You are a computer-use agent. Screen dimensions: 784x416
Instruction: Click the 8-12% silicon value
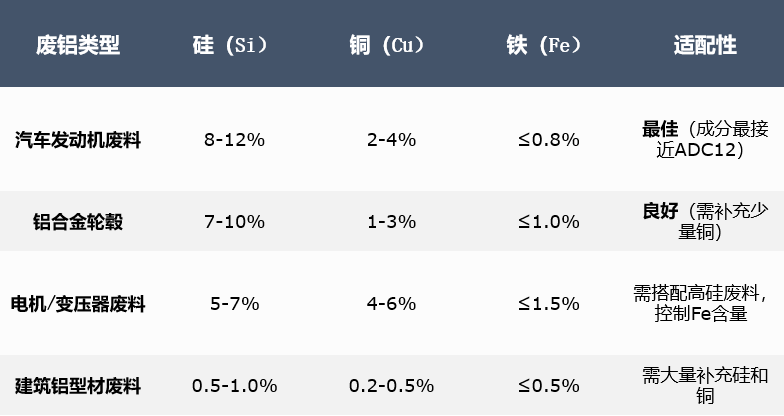(x=233, y=140)
